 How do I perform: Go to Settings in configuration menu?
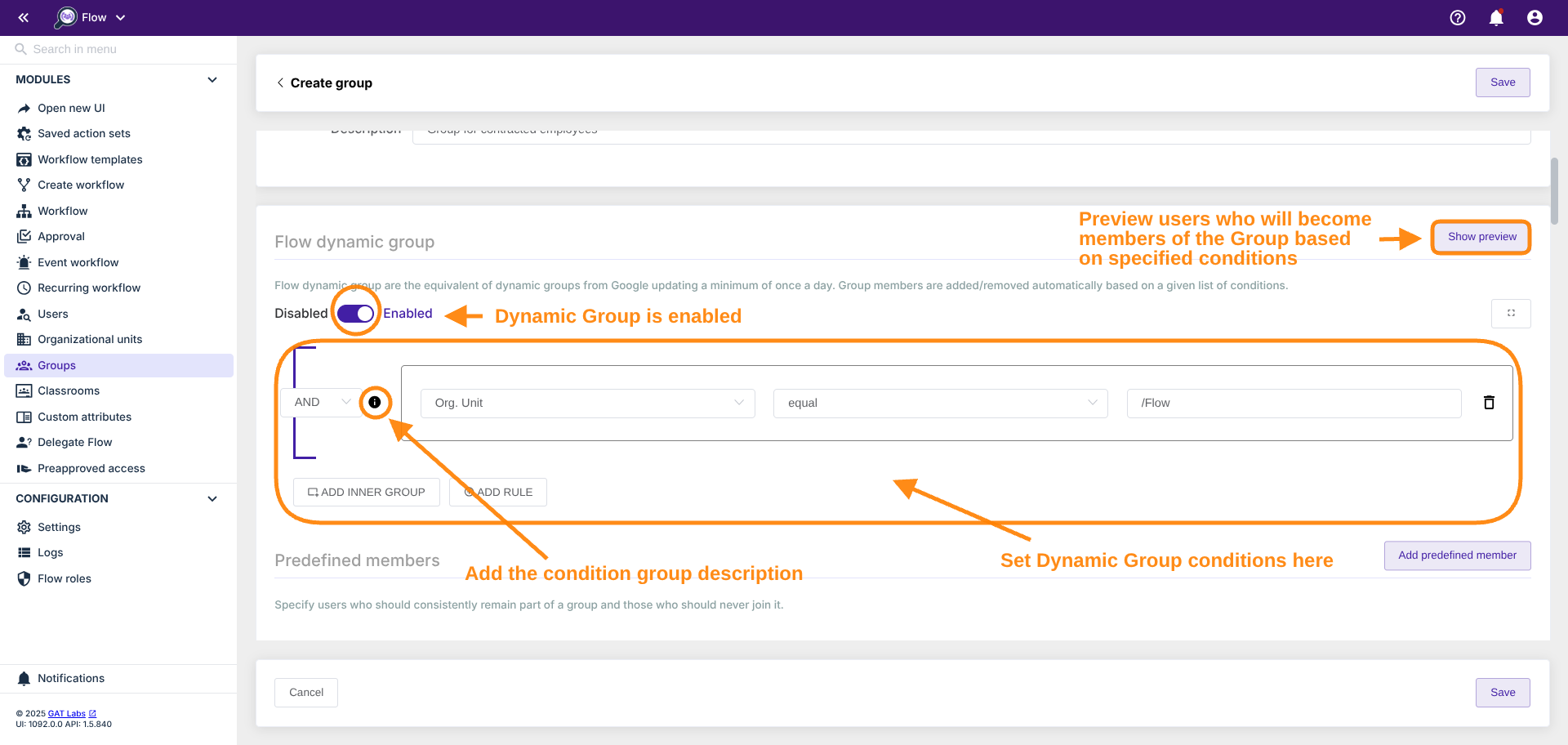pos(119,527)
